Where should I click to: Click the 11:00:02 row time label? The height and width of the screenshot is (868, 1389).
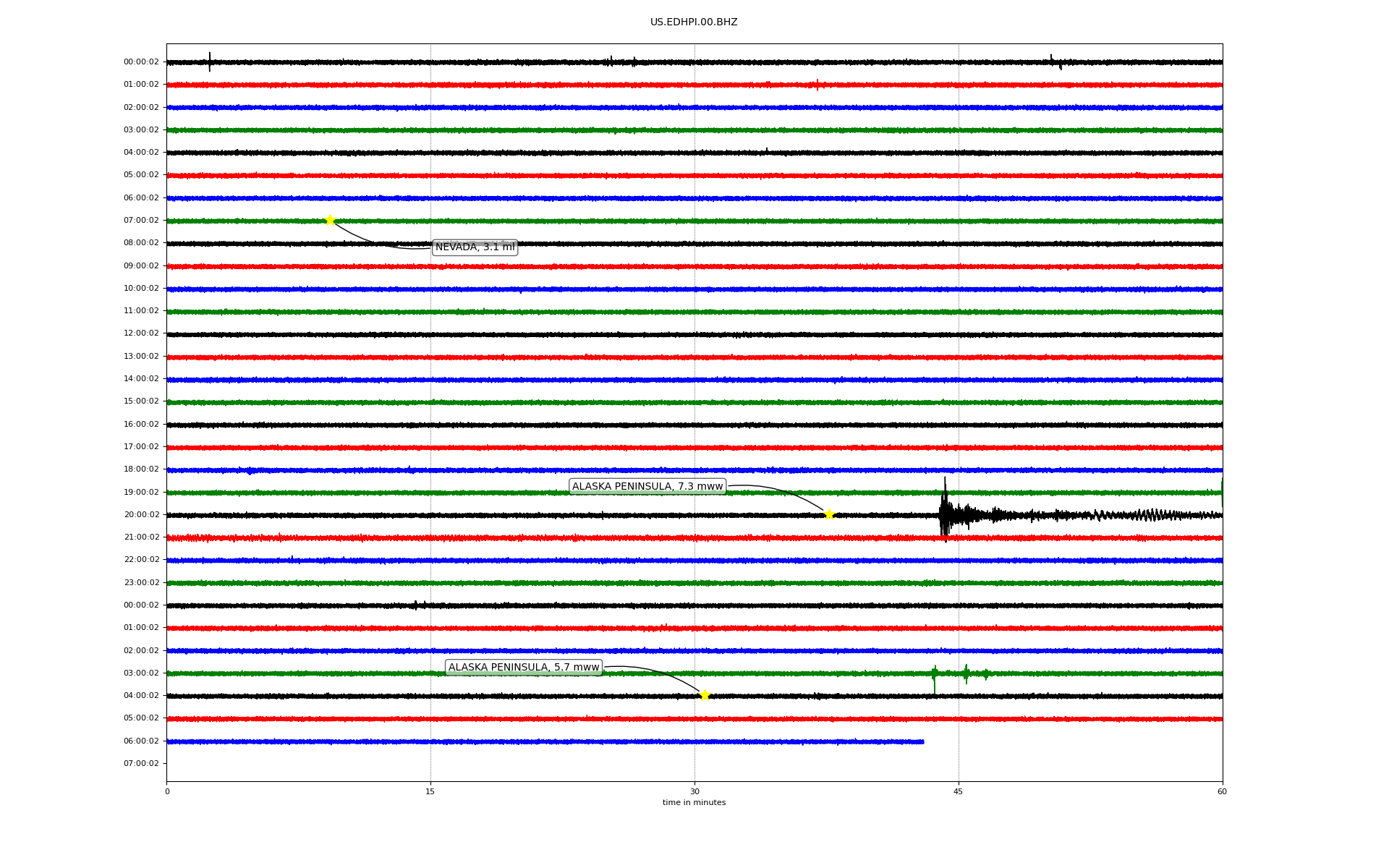141,311
